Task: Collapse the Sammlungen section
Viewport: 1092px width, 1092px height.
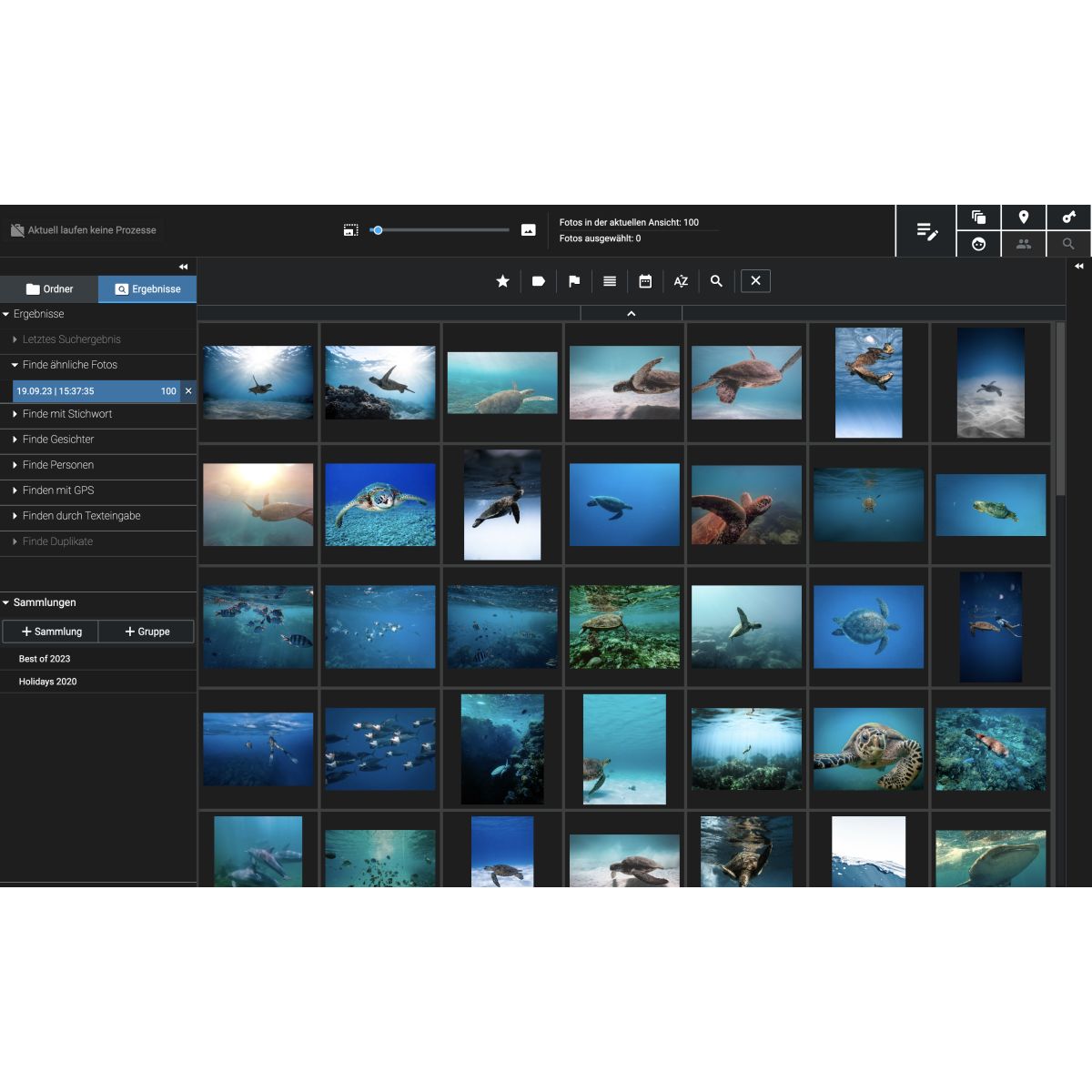Action: [6, 602]
